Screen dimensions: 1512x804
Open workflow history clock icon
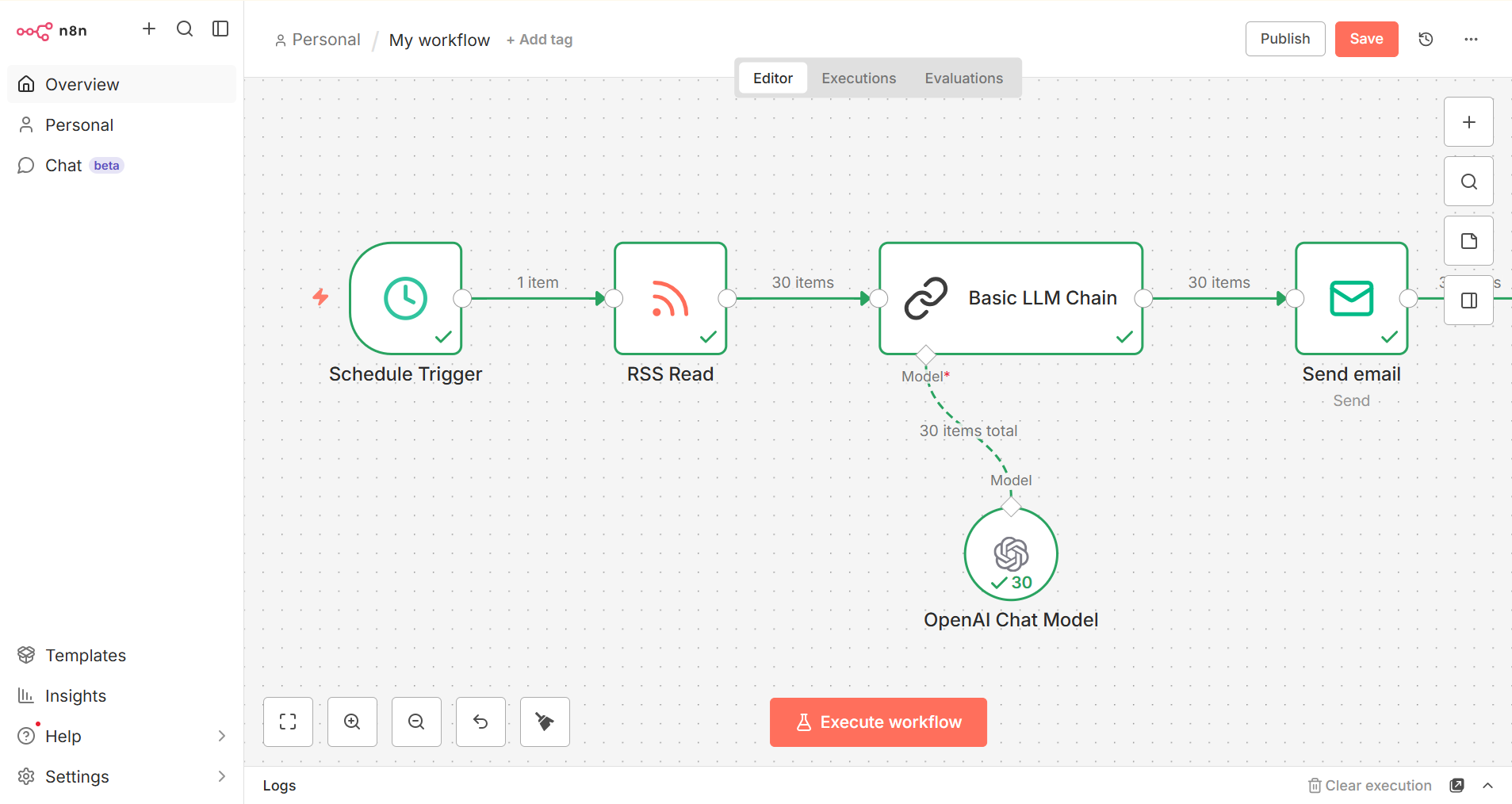pos(1426,39)
